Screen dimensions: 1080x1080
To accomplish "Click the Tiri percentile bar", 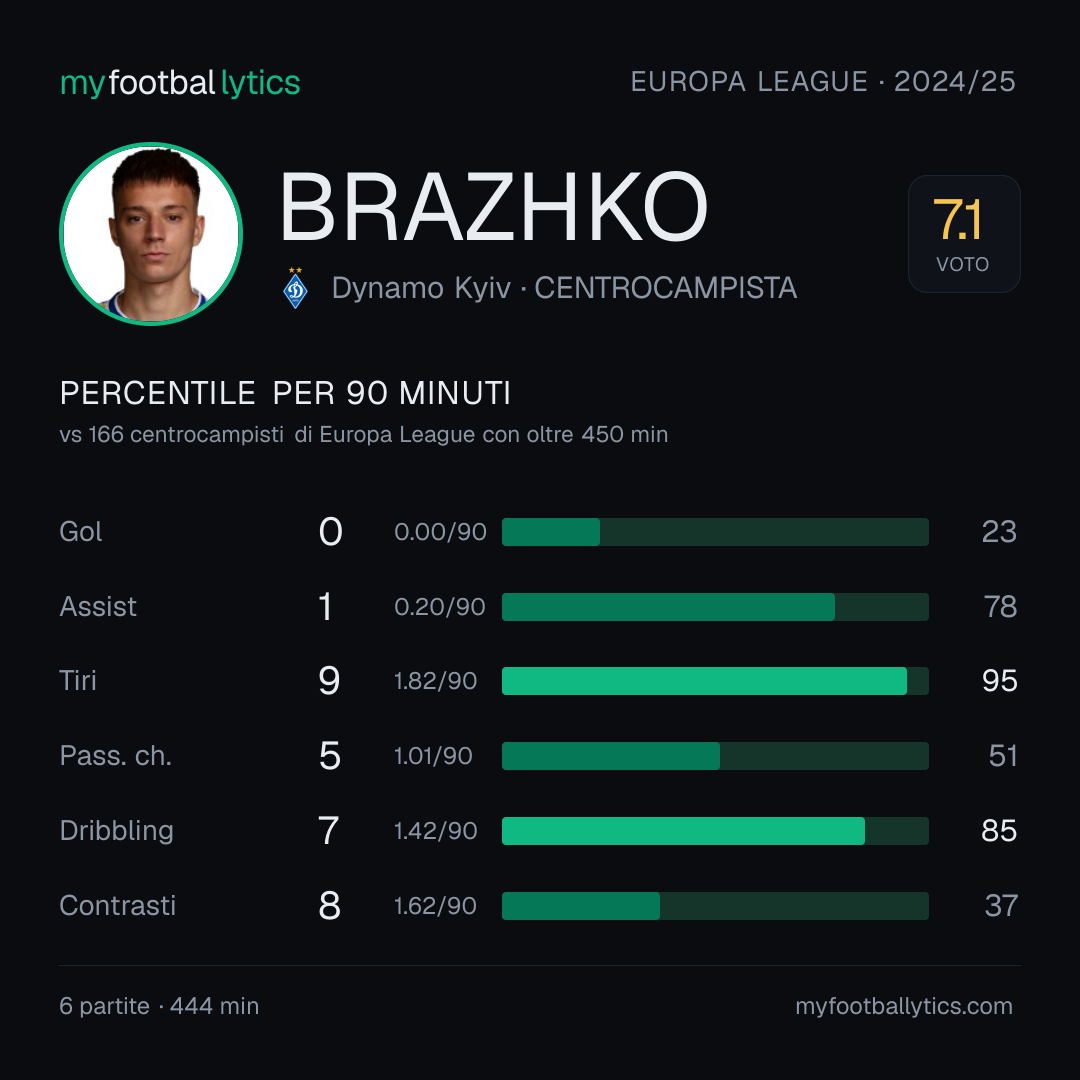I will [715, 681].
